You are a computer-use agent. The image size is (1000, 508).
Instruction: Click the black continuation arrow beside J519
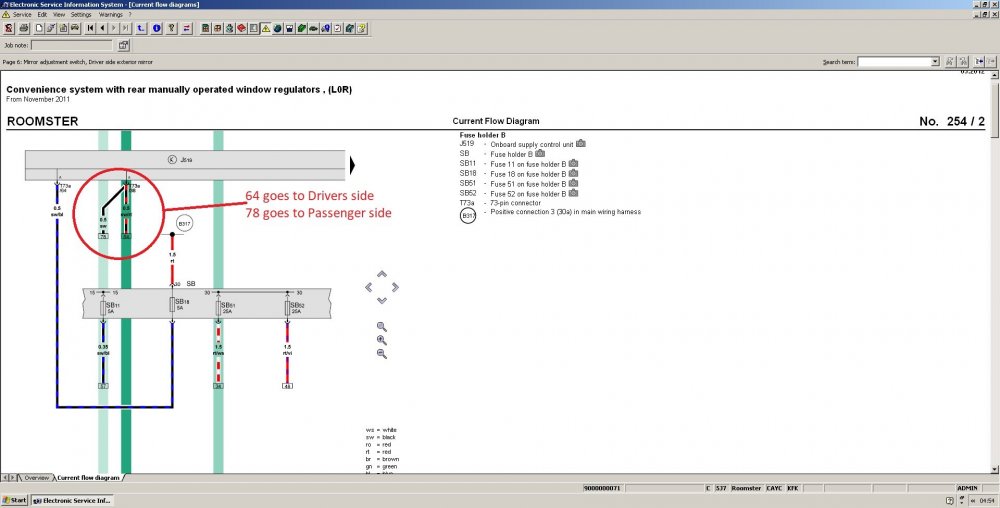pos(353,166)
